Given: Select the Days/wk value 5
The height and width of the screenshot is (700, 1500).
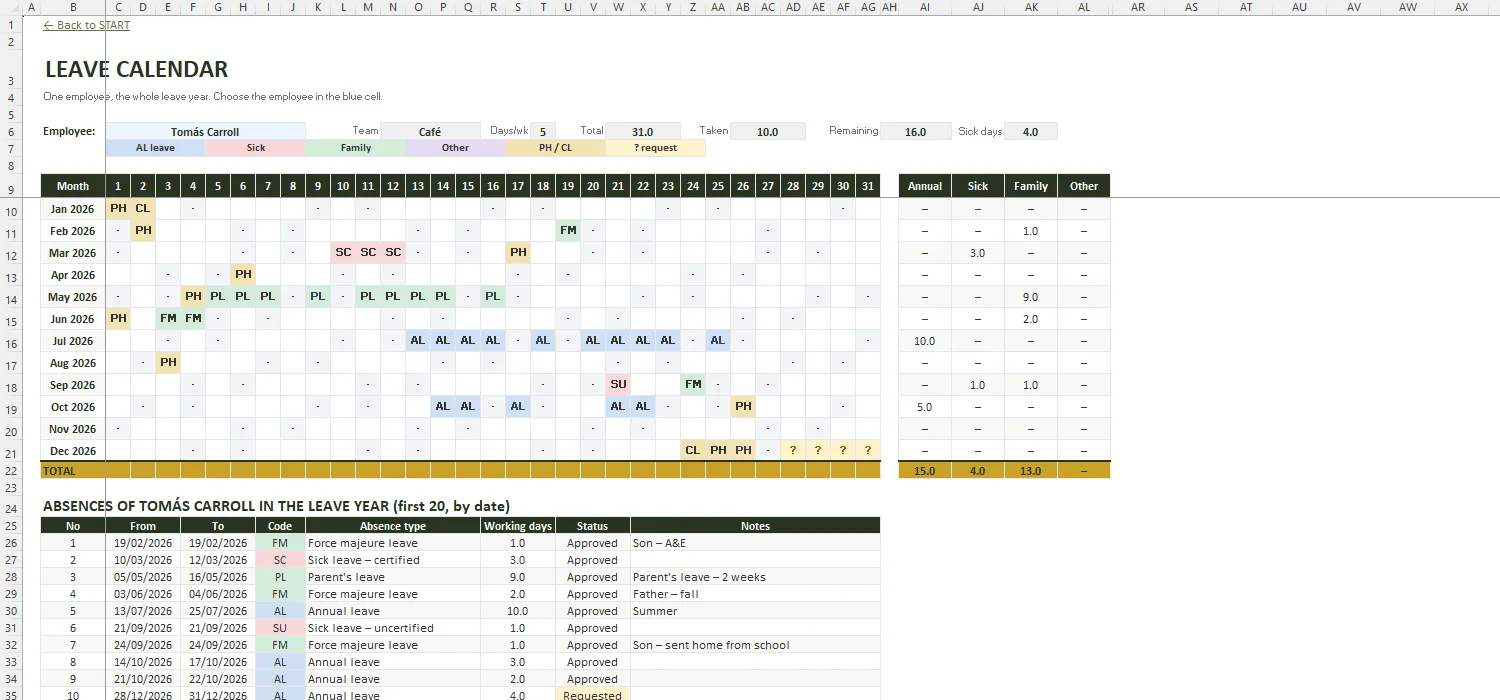Looking at the screenshot, I should [x=543, y=132].
